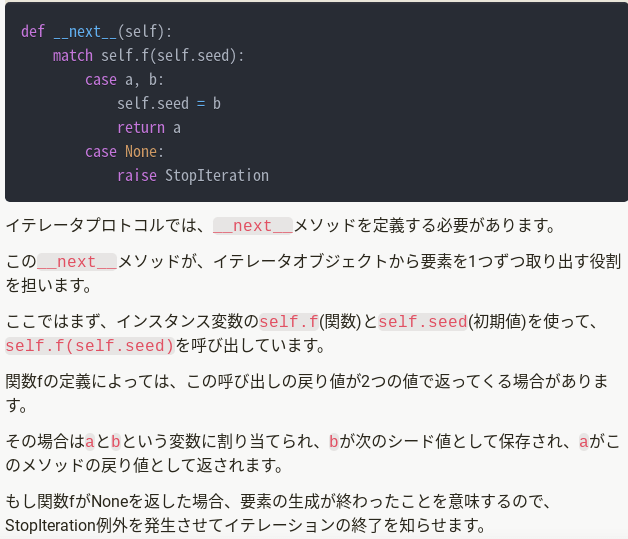Click the None keyword in the code
The width and height of the screenshot is (628, 539).
[141, 152]
